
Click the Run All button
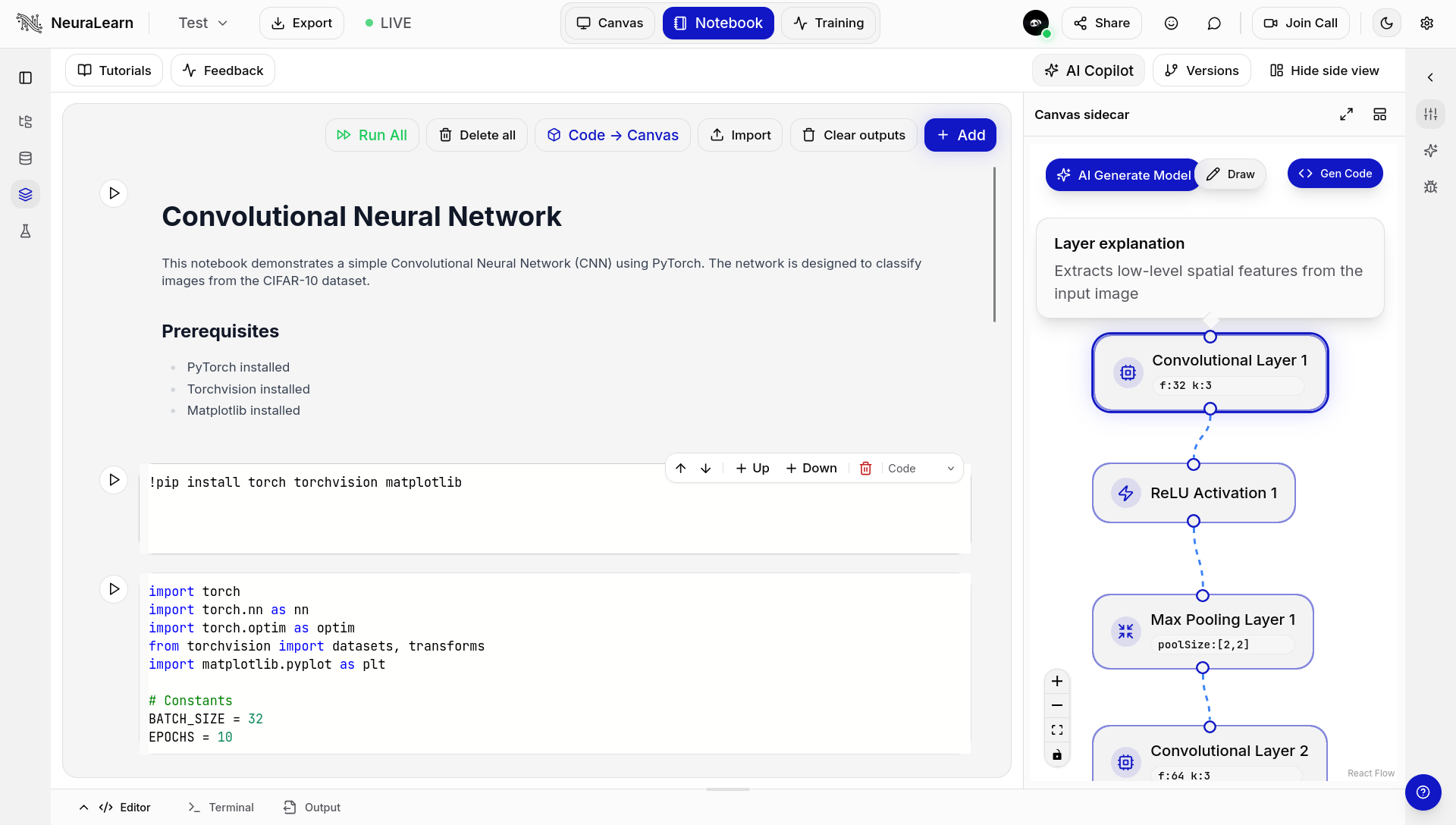coord(372,135)
